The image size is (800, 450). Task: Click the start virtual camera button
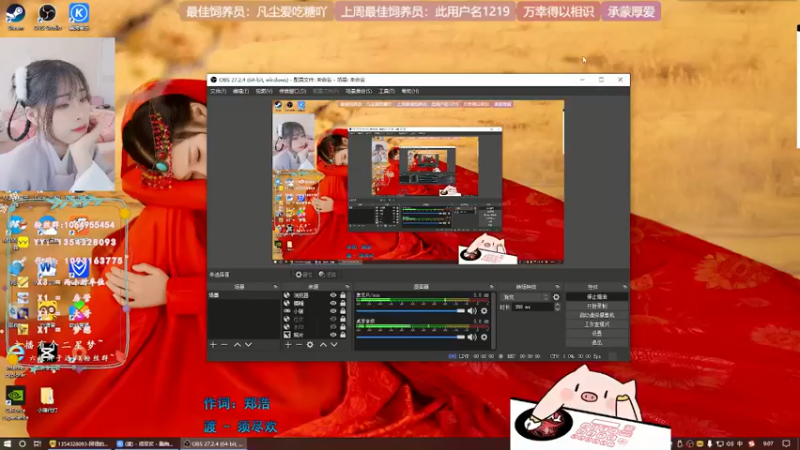coord(596,315)
